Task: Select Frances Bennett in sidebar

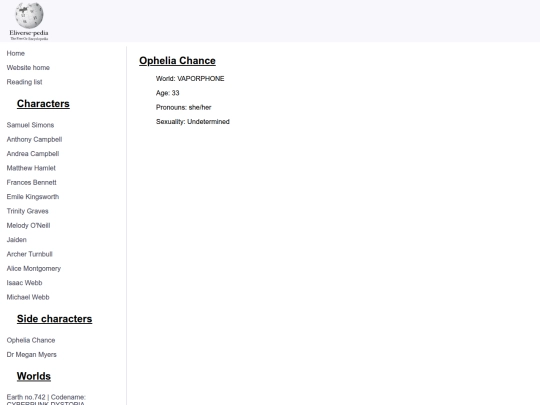Action: 31,183
